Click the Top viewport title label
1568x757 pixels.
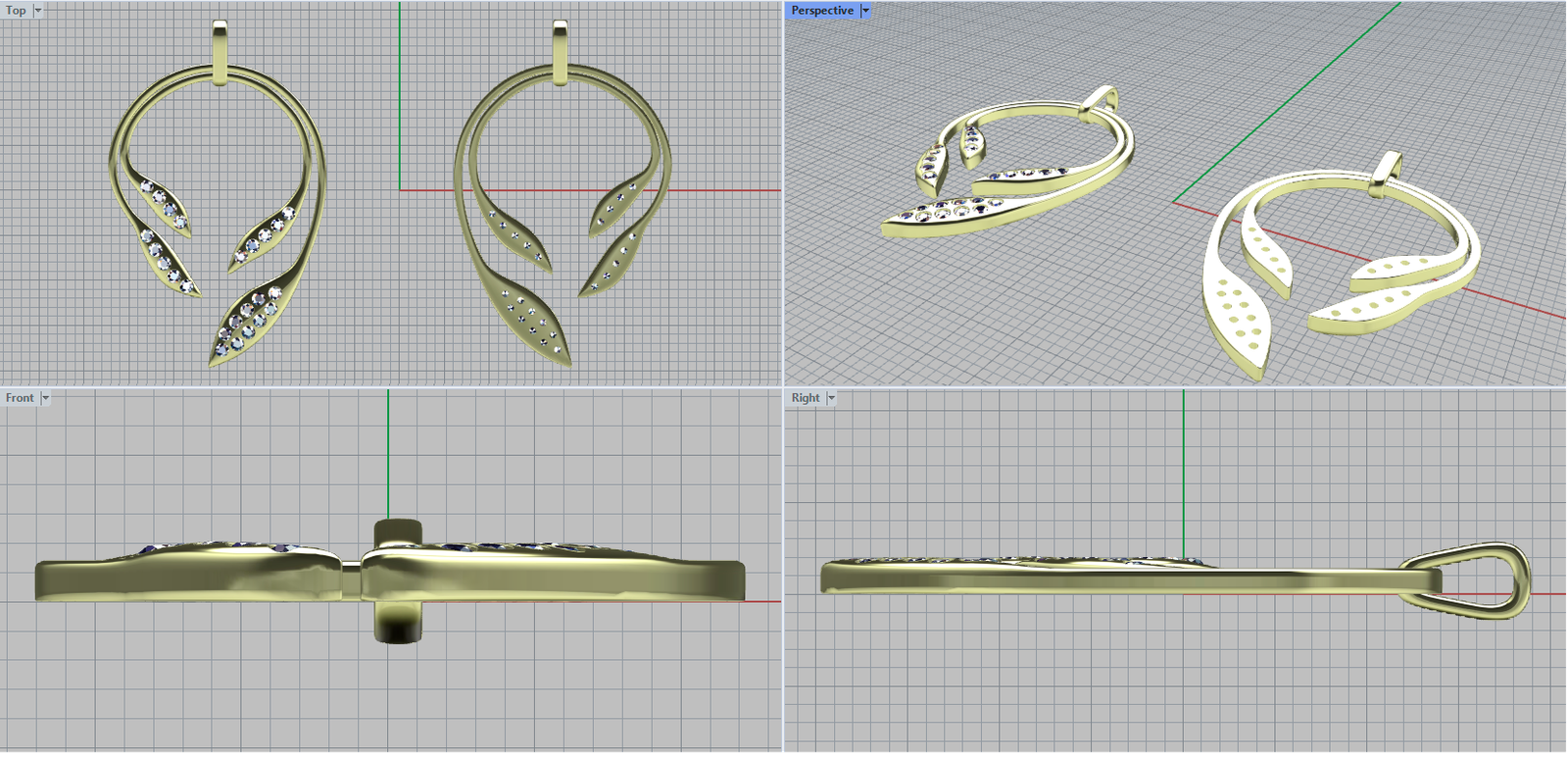pos(17,11)
